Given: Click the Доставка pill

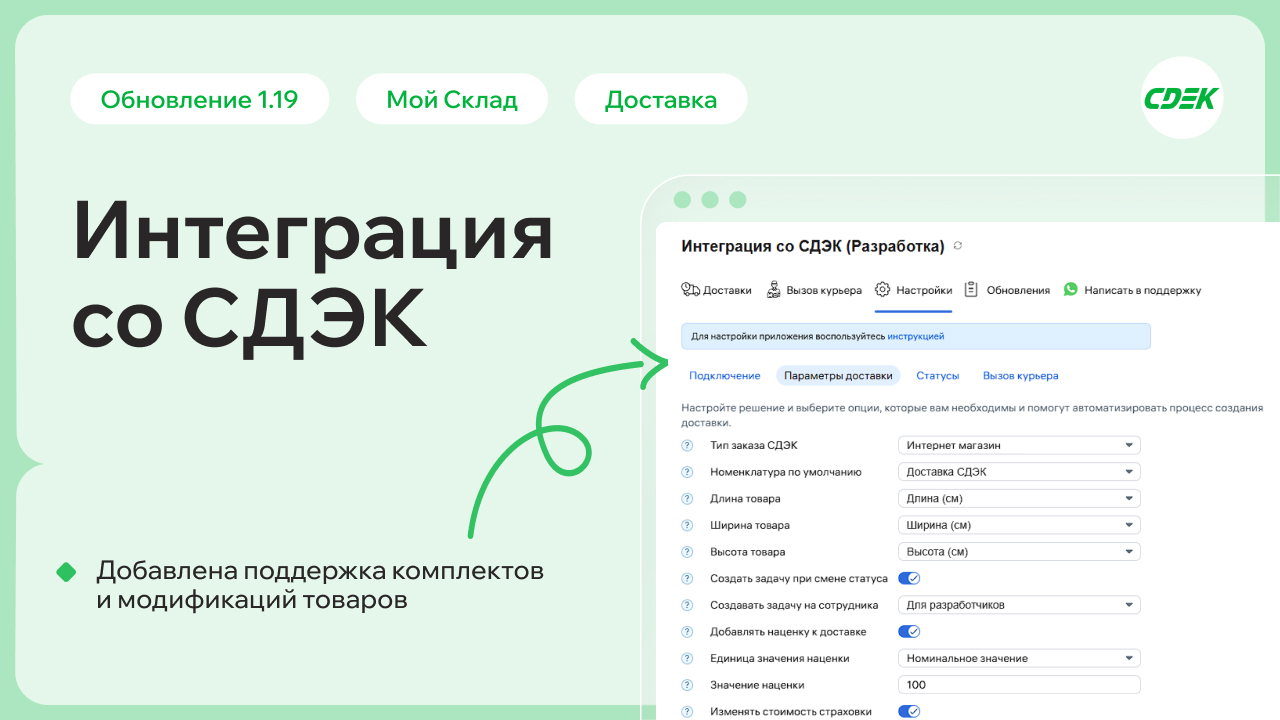Looking at the screenshot, I should click(661, 99).
